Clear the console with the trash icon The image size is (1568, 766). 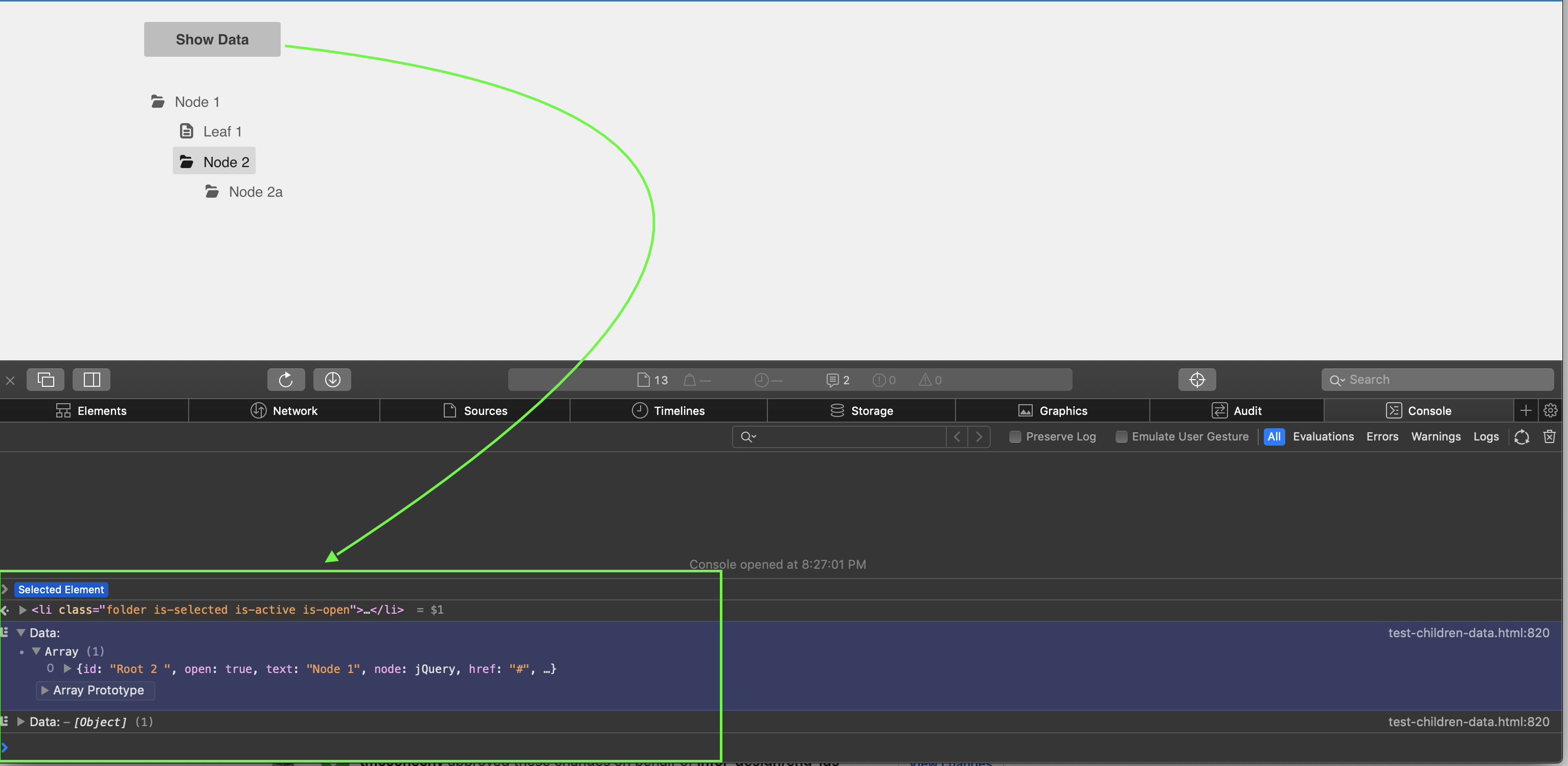point(1549,436)
